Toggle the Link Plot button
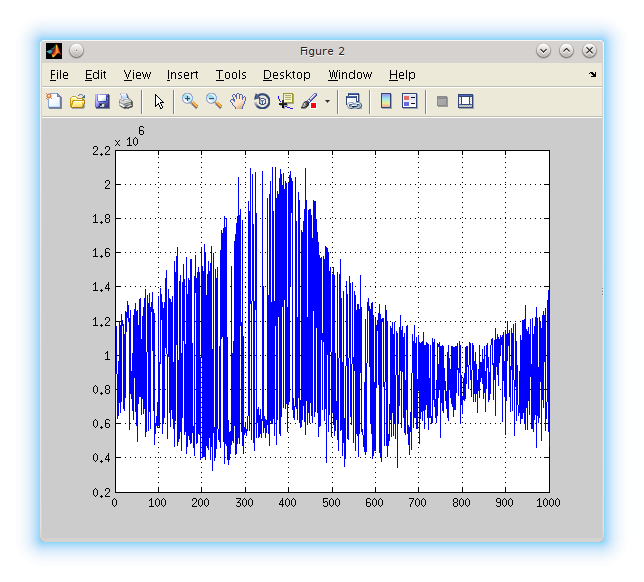The width and height of the screenshot is (644, 582). pyautogui.click(x=354, y=101)
